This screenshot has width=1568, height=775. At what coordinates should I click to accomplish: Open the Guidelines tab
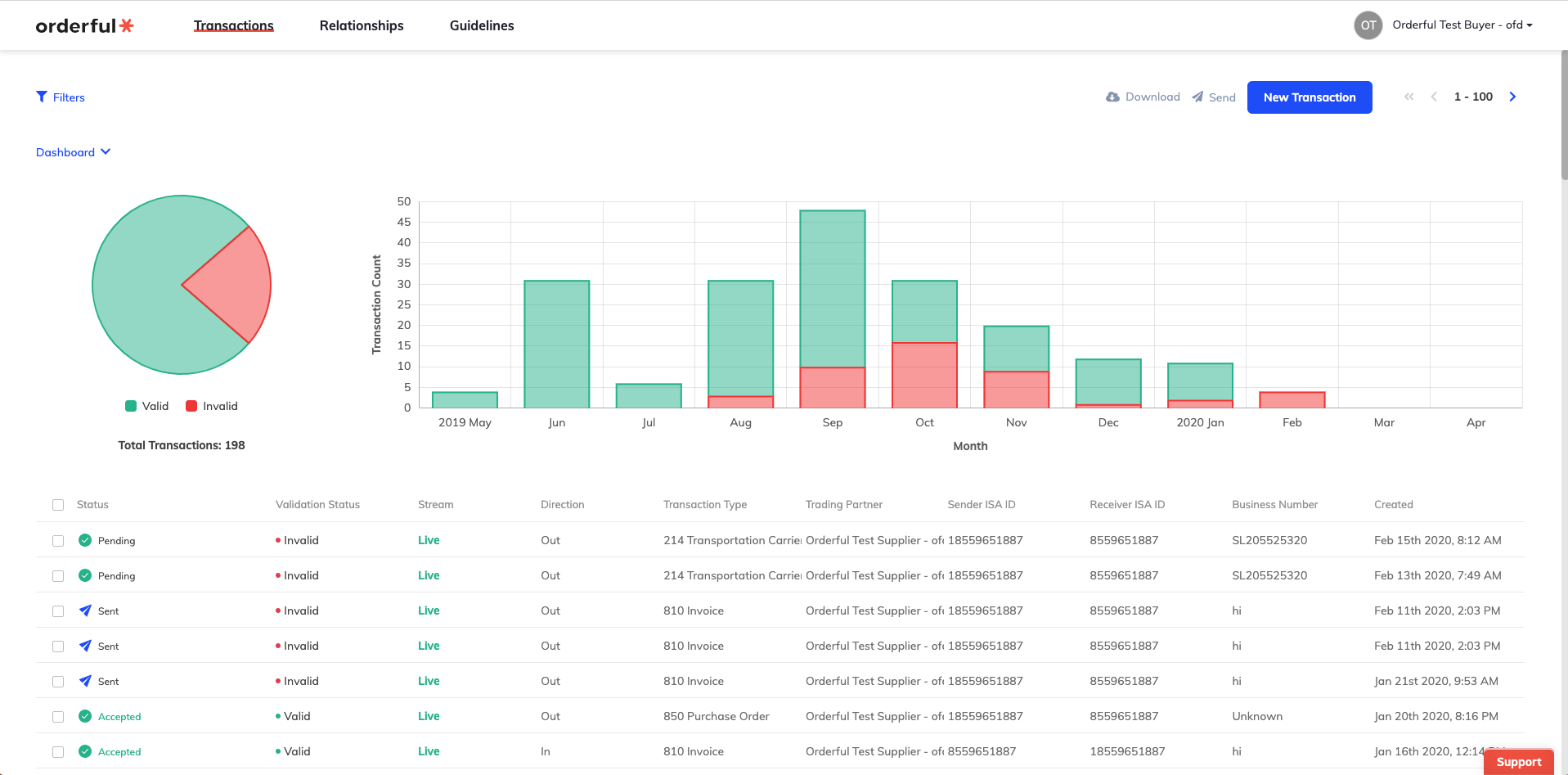pyautogui.click(x=482, y=25)
